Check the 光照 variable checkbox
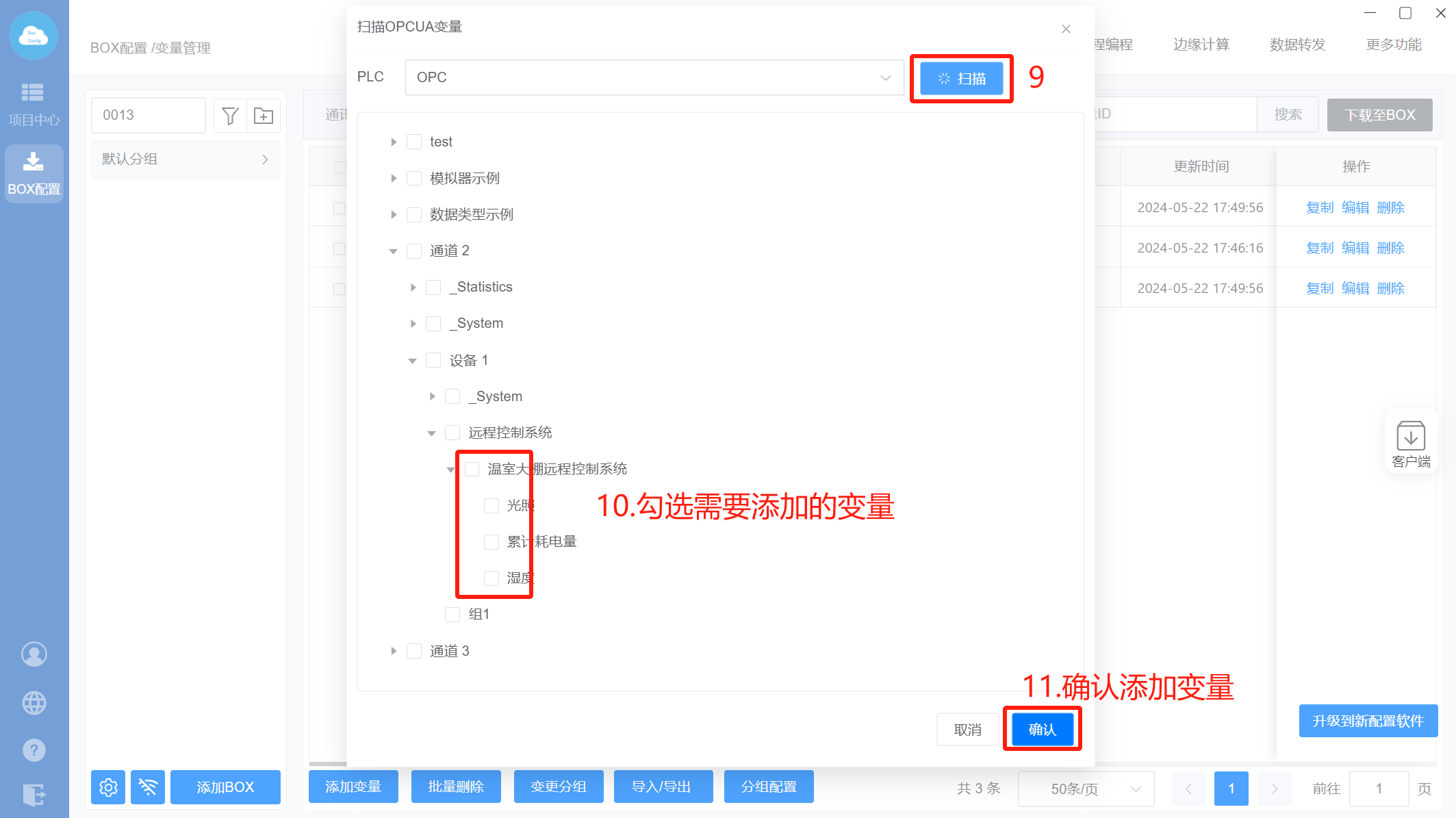The height and width of the screenshot is (818, 1456). click(491, 506)
